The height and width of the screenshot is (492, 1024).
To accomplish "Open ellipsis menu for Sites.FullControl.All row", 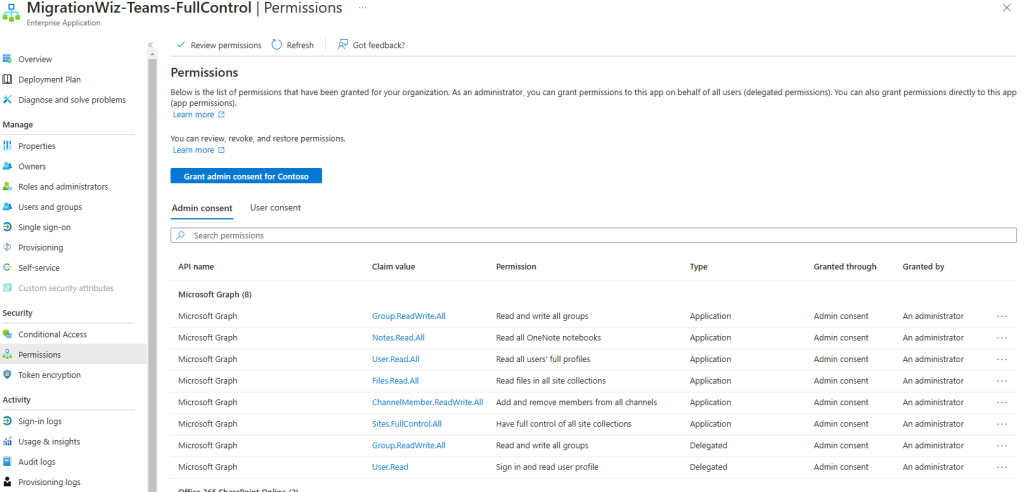I will [1002, 424].
